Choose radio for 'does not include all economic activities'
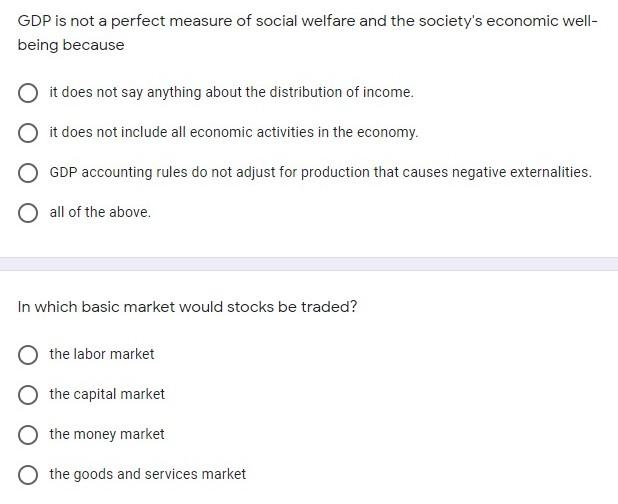The width and height of the screenshot is (618, 504). (x=29, y=133)
